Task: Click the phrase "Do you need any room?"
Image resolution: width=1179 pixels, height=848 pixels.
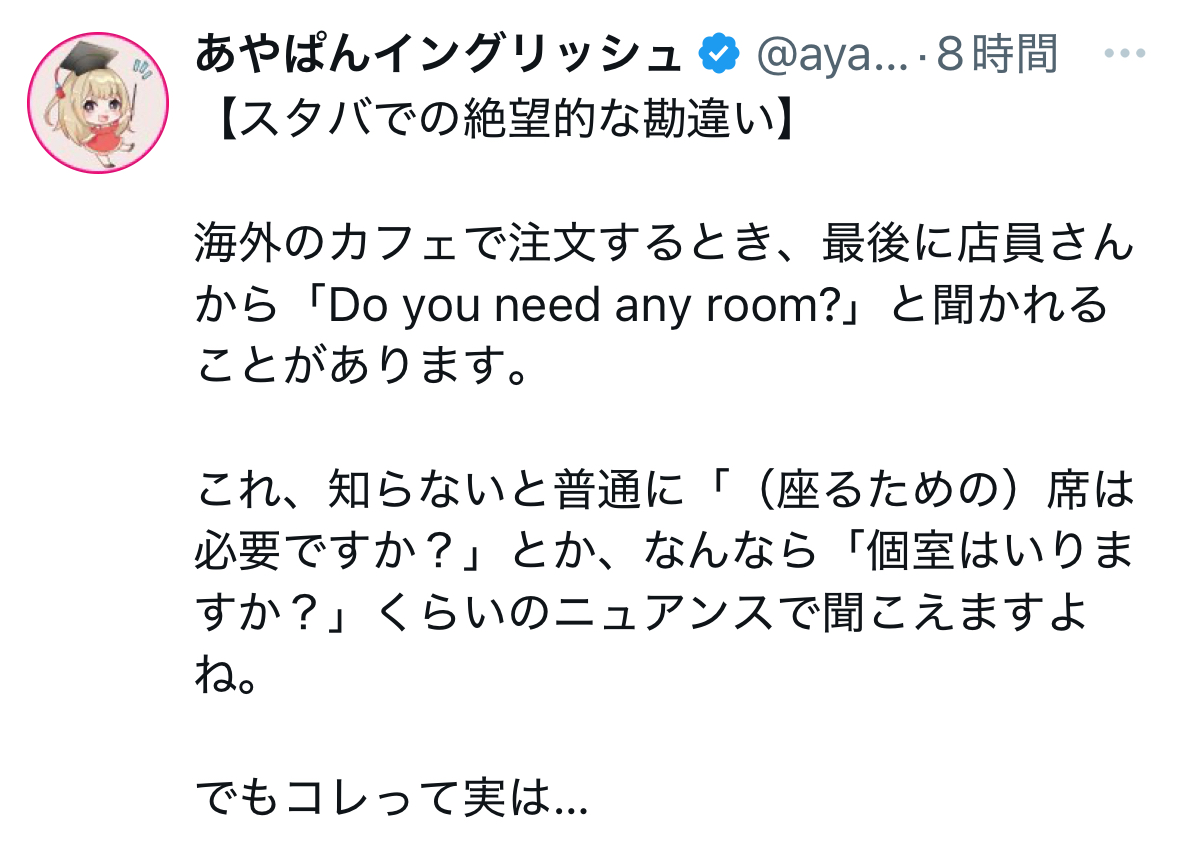Action: pos(591,308)
